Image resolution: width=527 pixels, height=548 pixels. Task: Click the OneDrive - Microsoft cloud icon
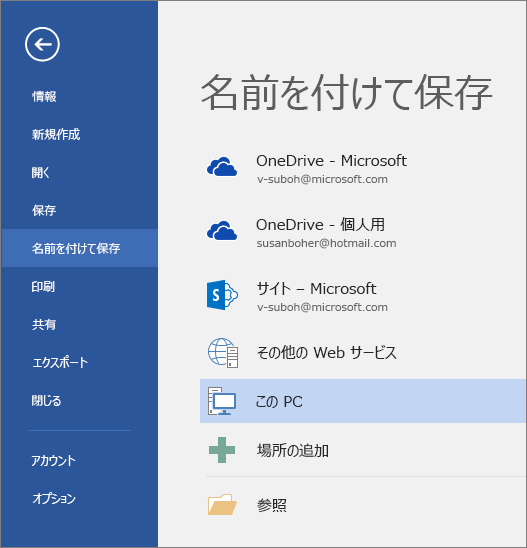point(222,166)
